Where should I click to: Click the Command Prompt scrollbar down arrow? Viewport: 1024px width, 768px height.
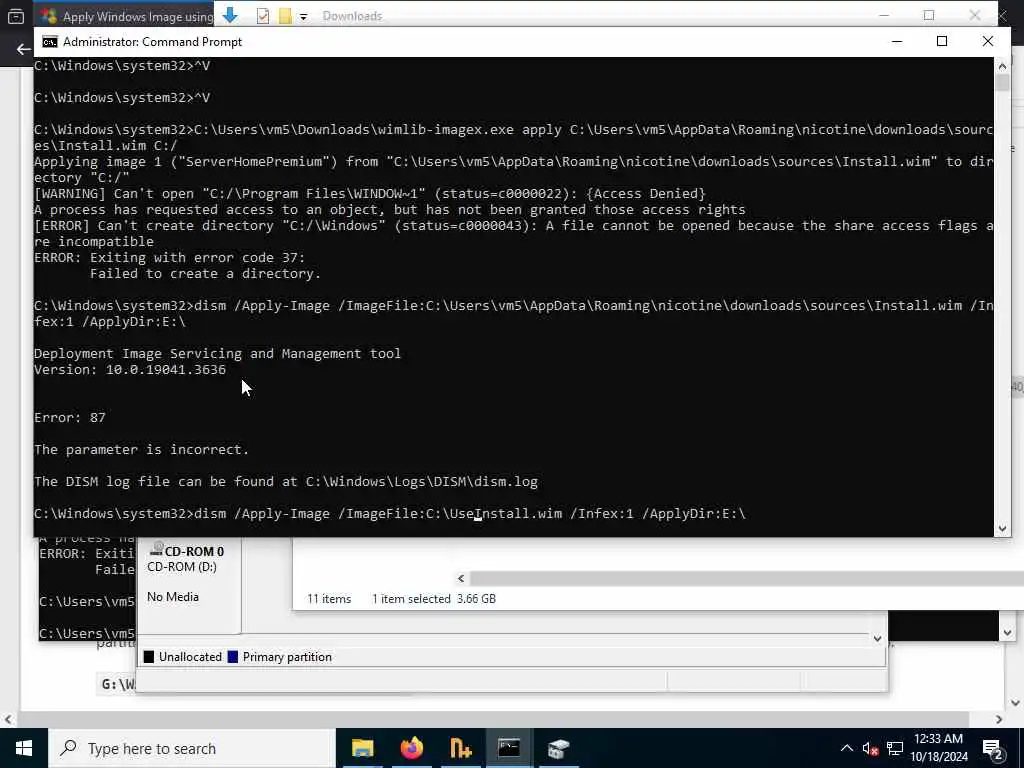[1002, 529]
